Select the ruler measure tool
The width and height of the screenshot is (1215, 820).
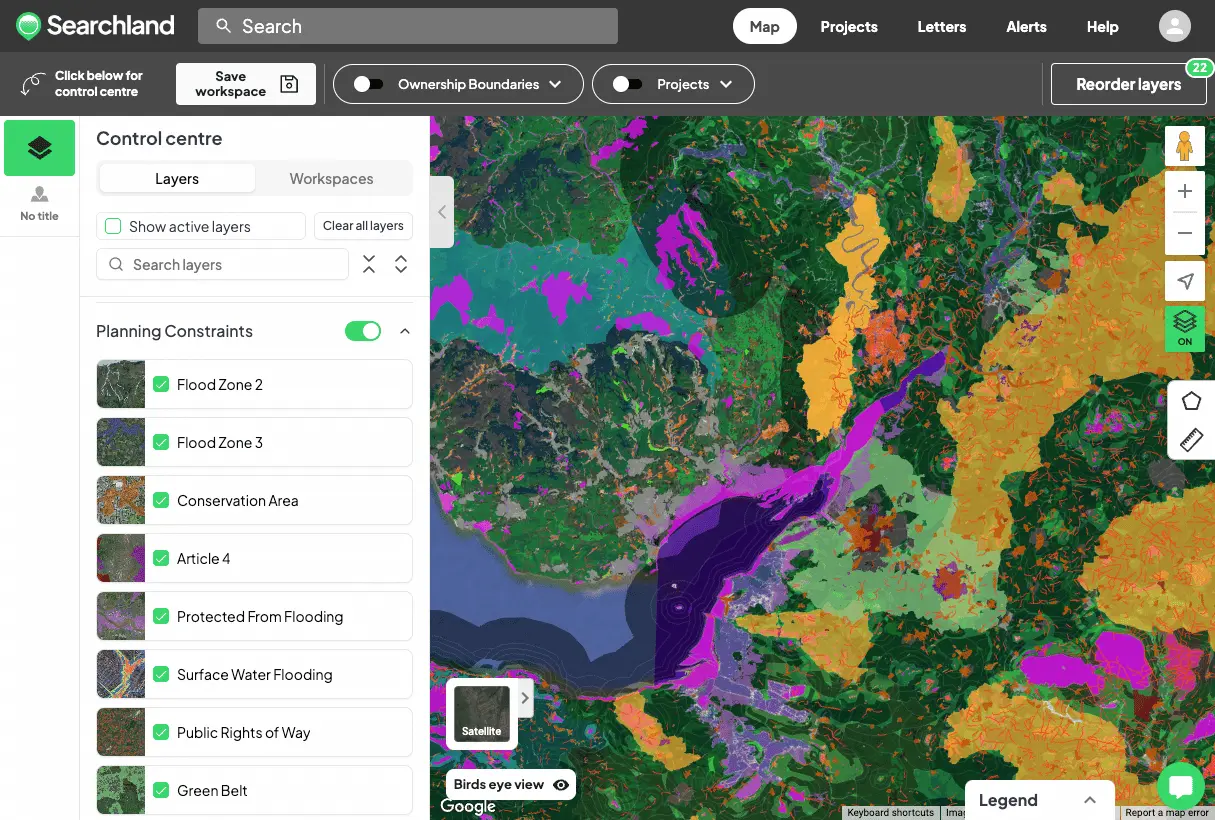tap(1190, 439)
